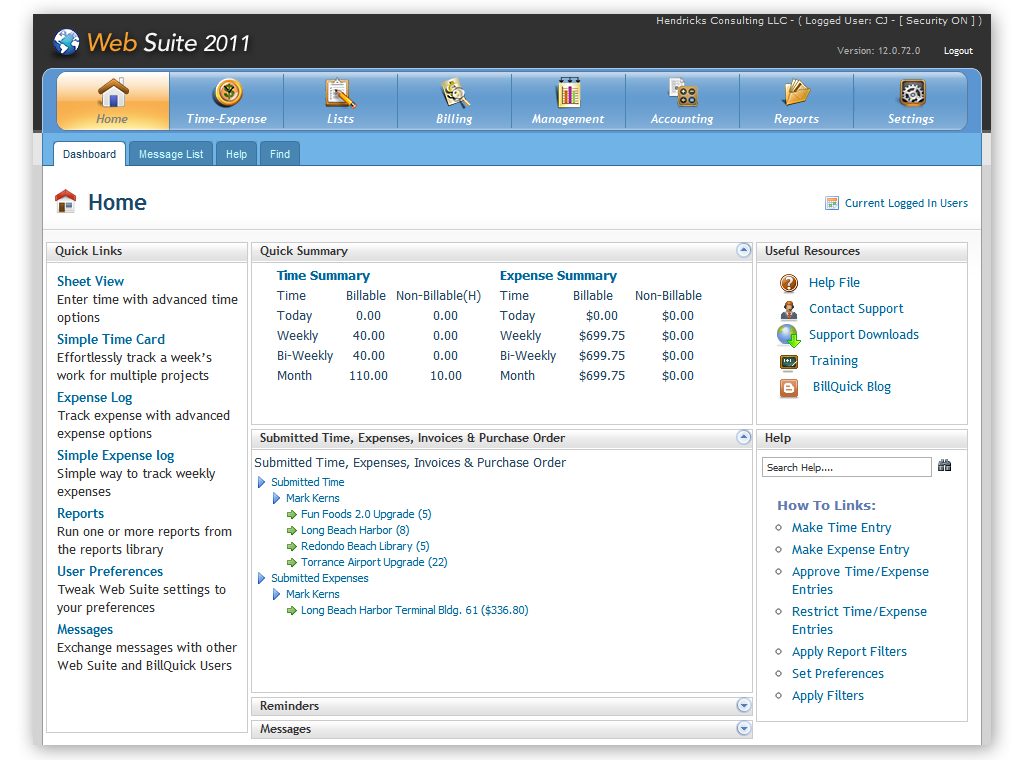Expand the Reminders panel
Viewport: 1024px width, 760px height.
(x=743, y=706)
